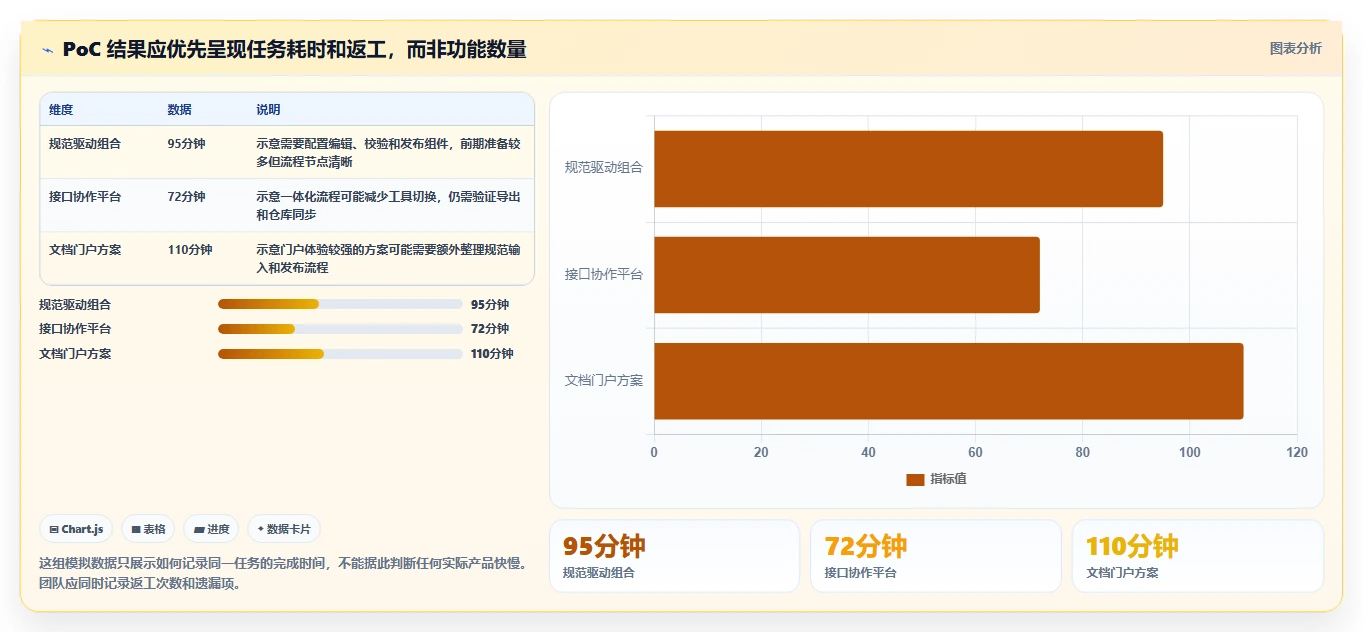Screen dimensions: 1363x632
Task: Click 文档门户方案 in the table
Action: click(85, 250)
